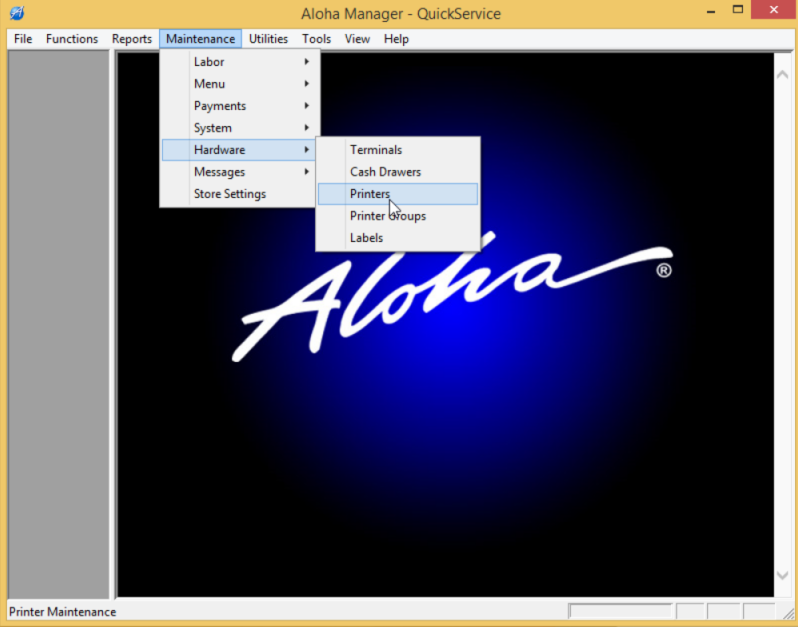The height and width of the screenshot is (627, 798).
Task: Expand the System submenu
Action: pos(240,128)
